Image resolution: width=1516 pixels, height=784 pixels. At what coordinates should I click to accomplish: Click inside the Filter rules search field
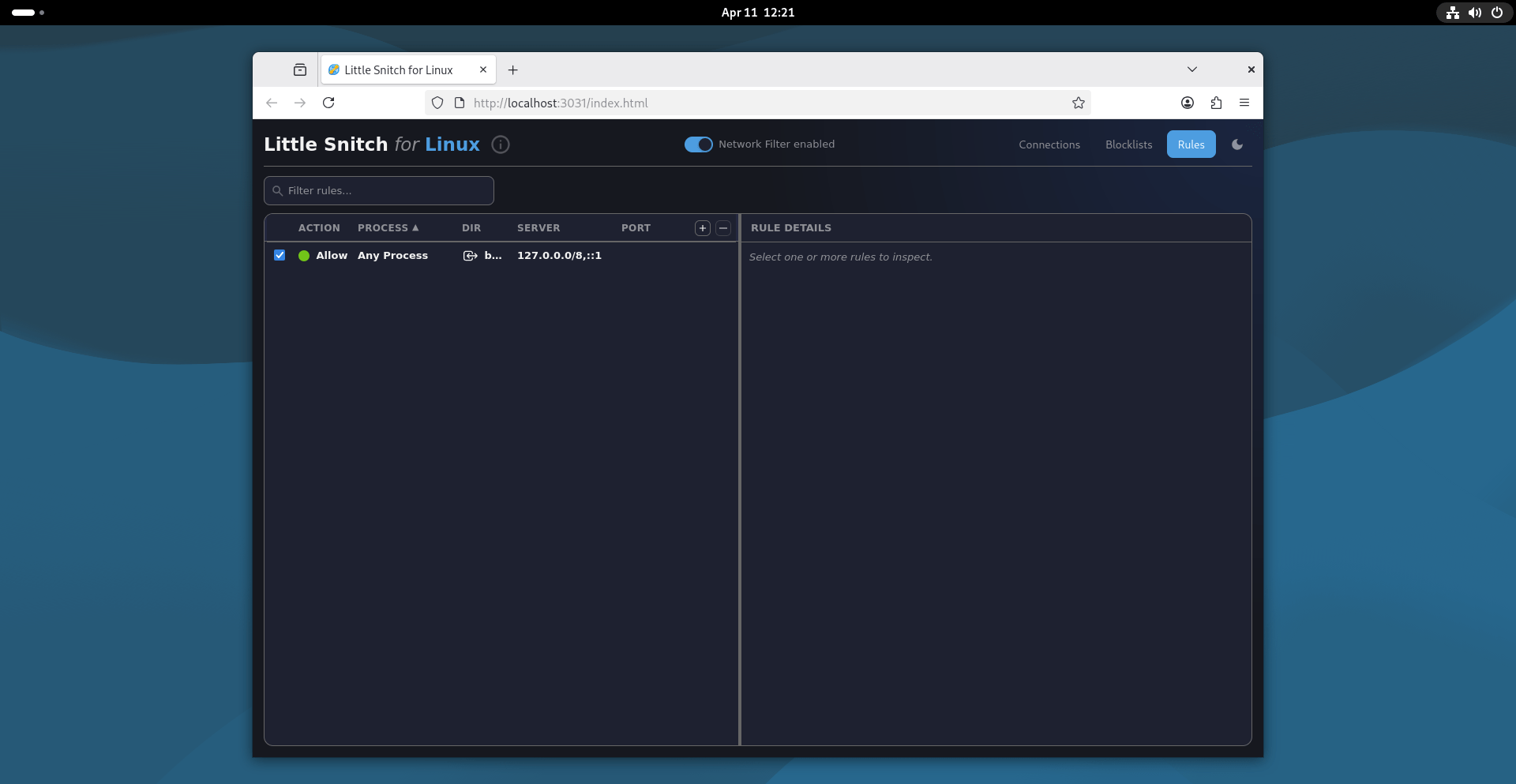click(378, 190)
